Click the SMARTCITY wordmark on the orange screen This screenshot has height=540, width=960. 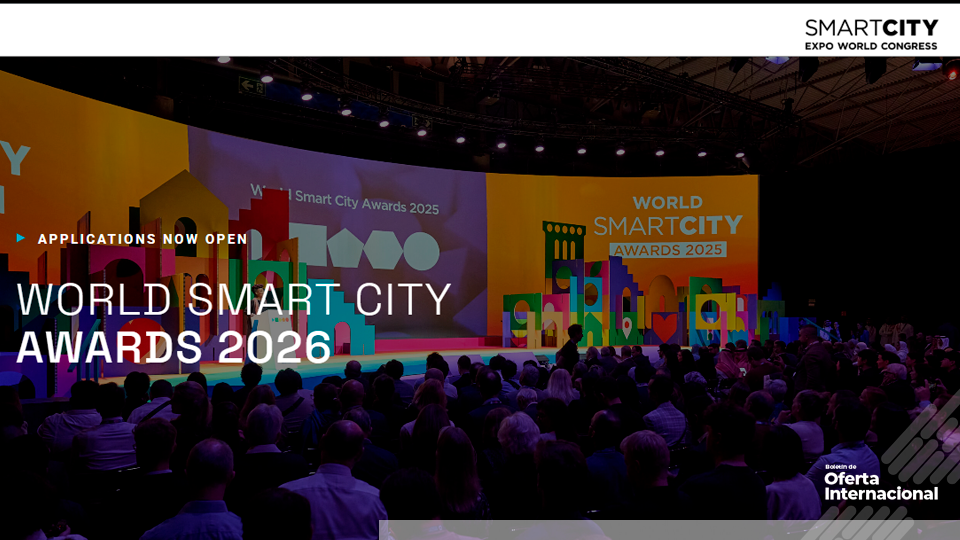coord(667,226)
